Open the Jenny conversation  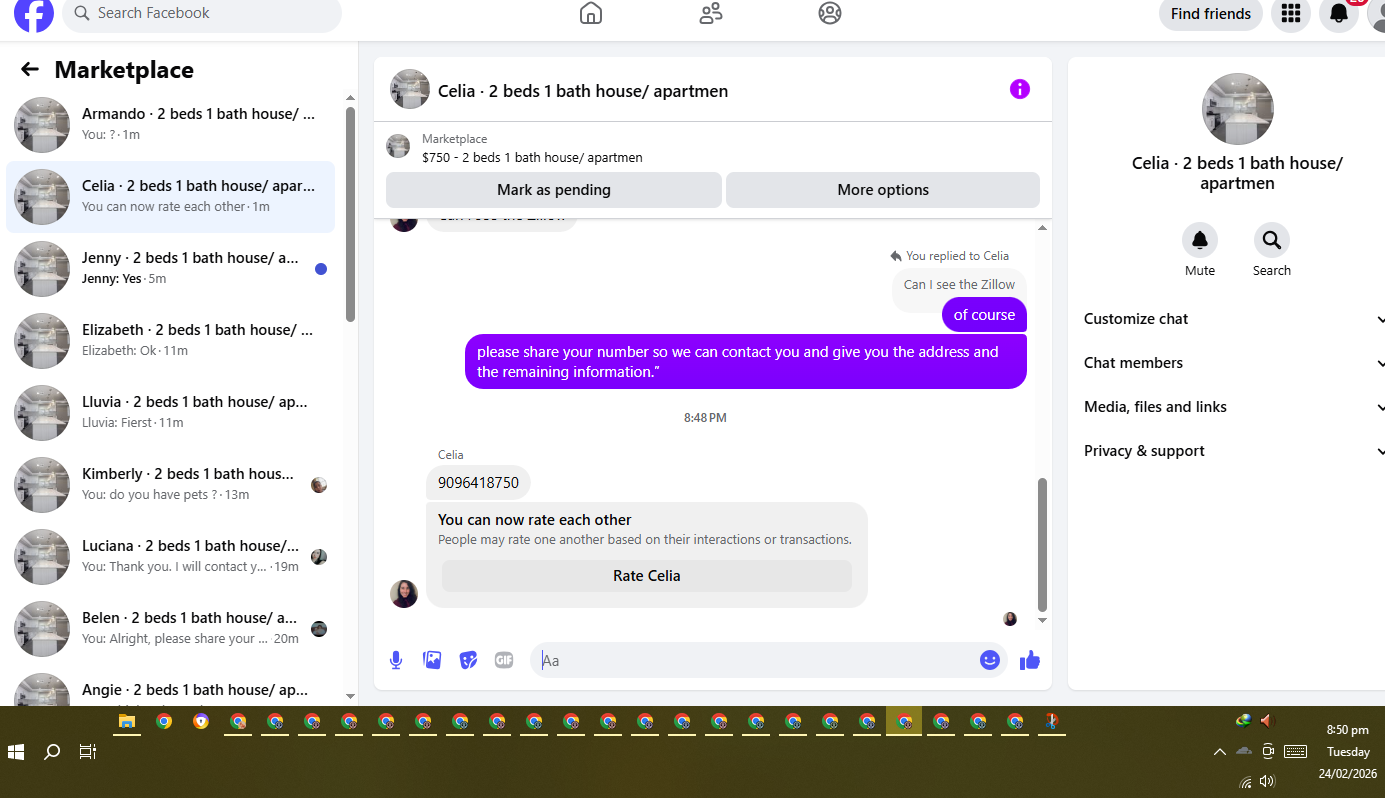point(171,268)
